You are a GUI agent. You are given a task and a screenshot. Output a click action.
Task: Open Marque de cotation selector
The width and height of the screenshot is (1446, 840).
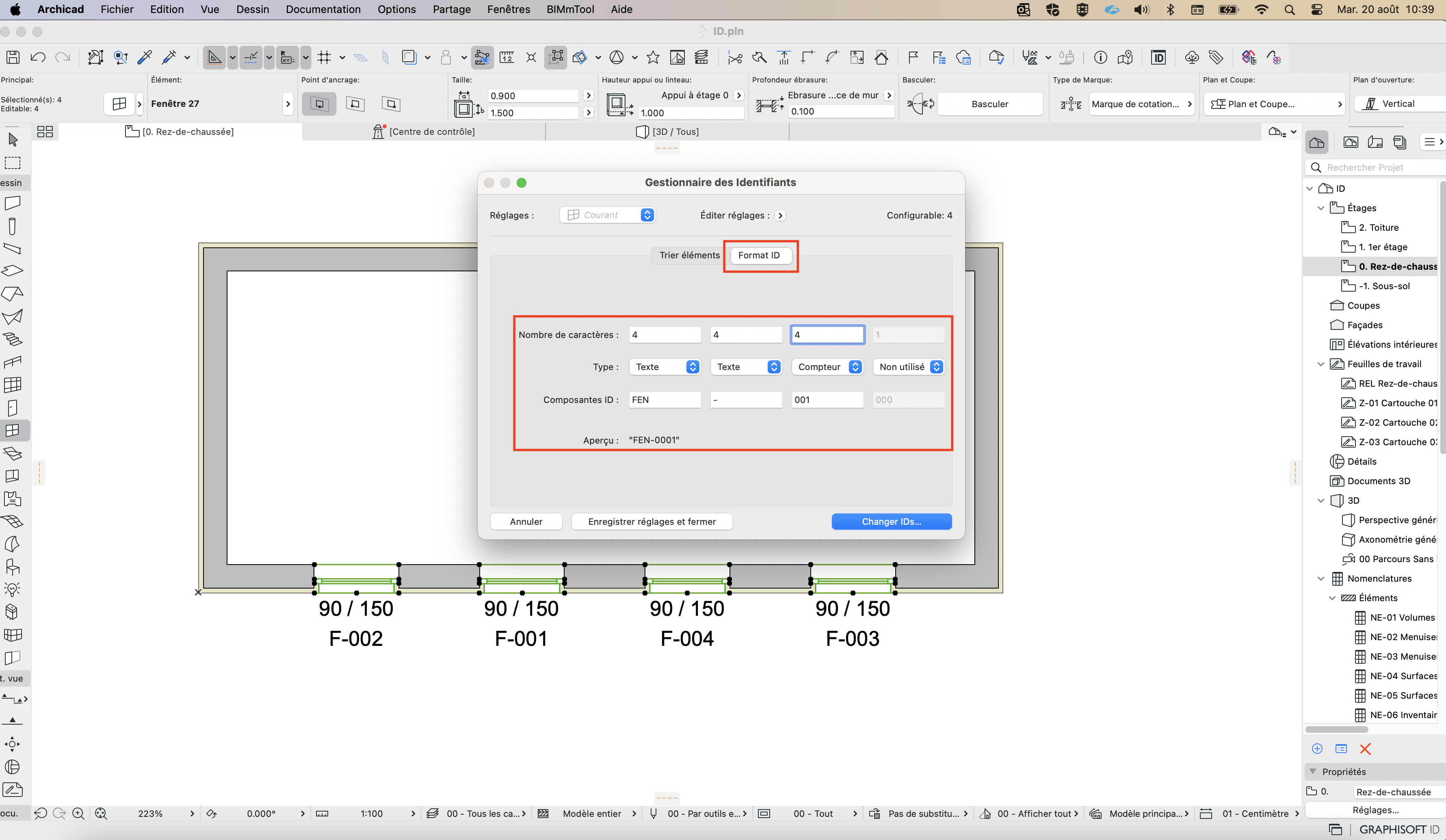(x=1142, y=104)
